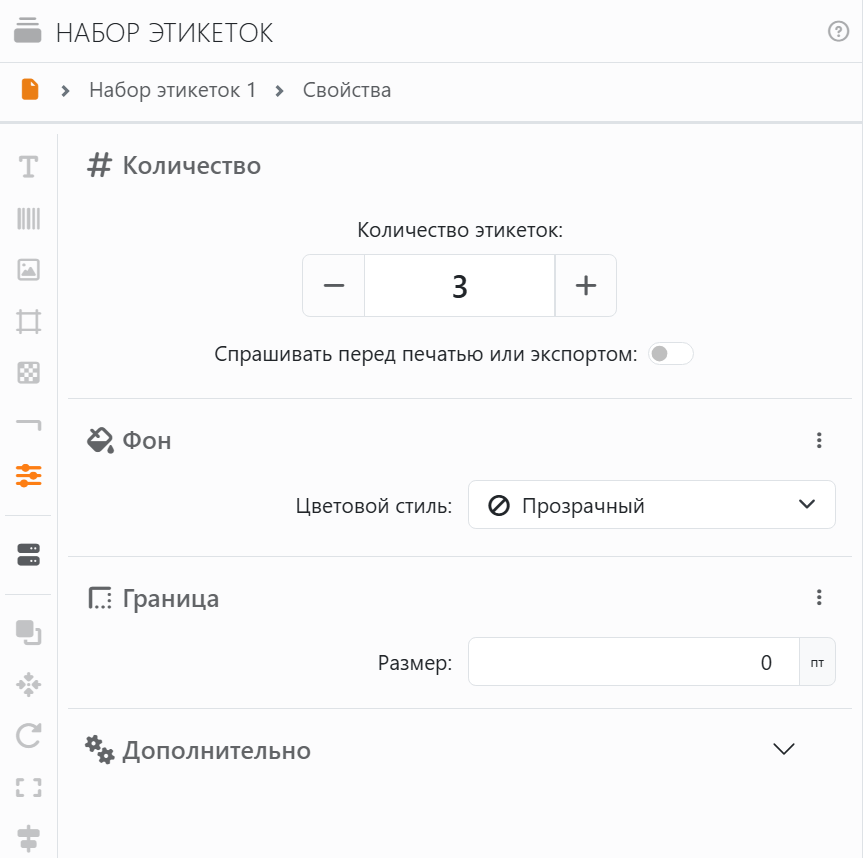Click the label count field showing 3

tap(460, 286)
